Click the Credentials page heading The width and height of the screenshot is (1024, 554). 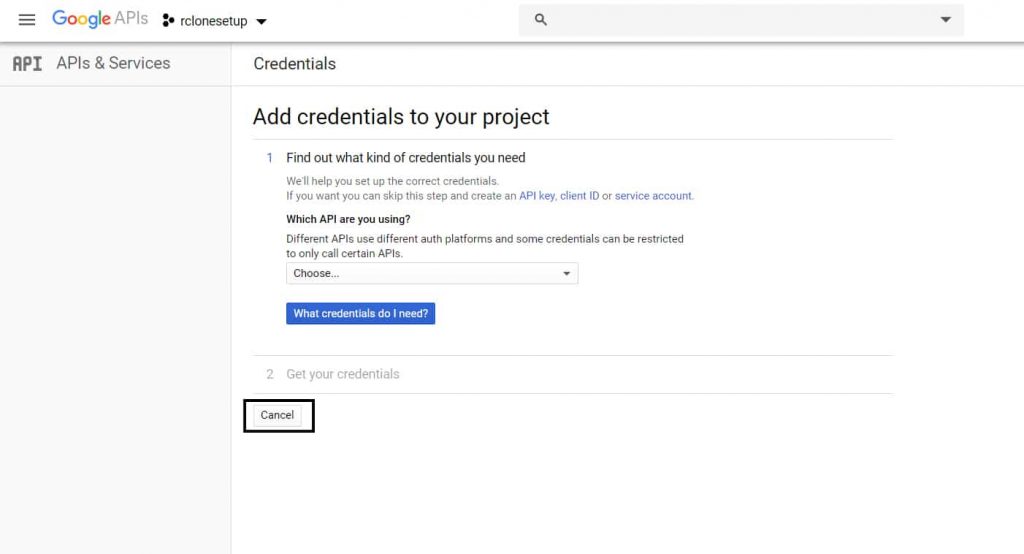point(295,63)
